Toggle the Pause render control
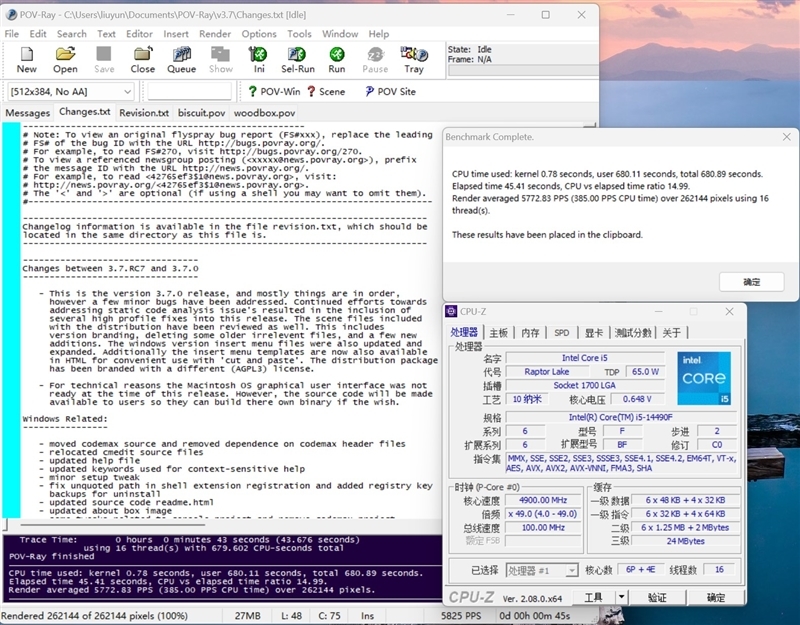Screen dimensions: 800x625 [x=374, y=58]
